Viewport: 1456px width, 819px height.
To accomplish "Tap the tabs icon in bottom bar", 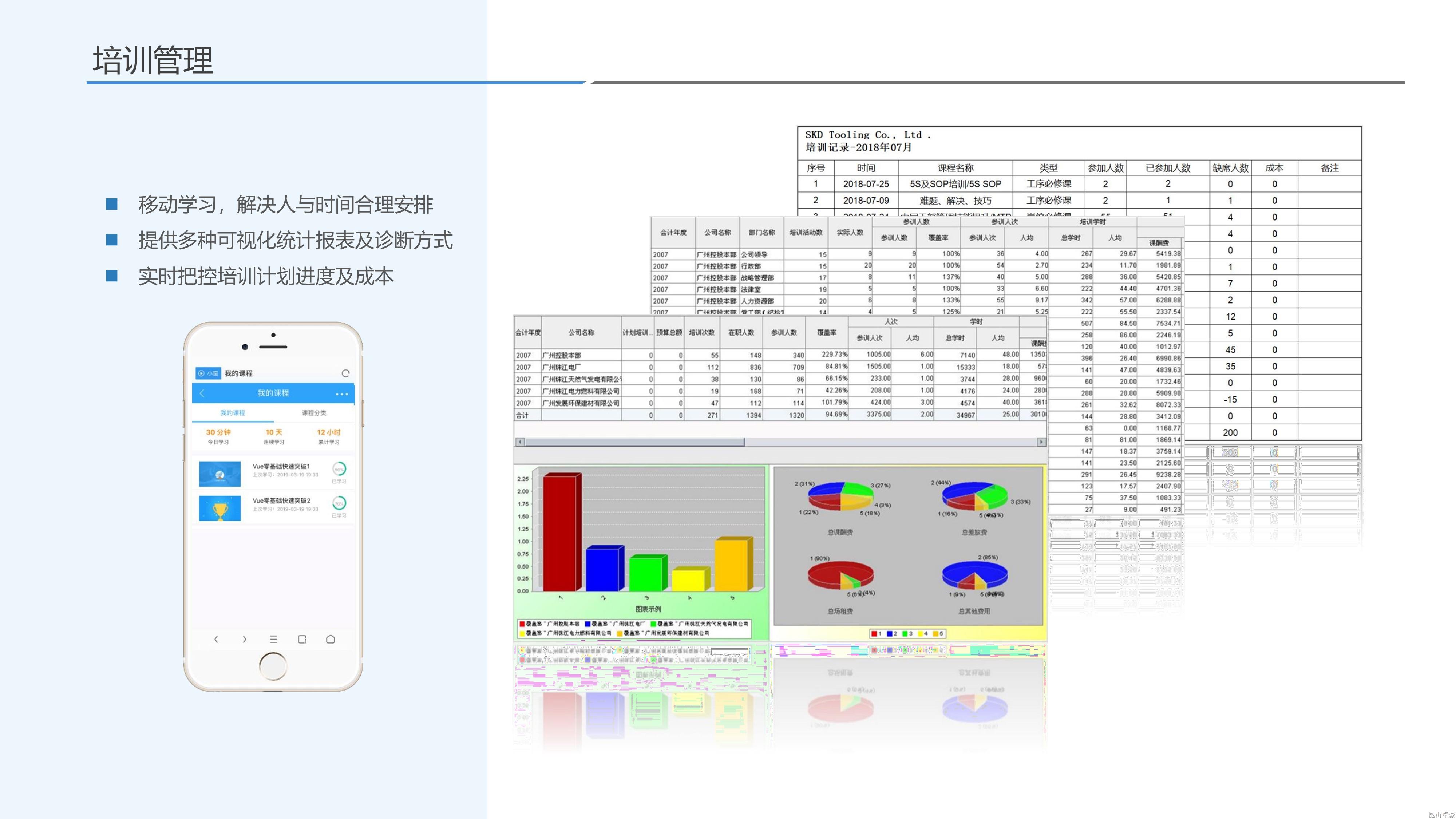I will (302, 639).
